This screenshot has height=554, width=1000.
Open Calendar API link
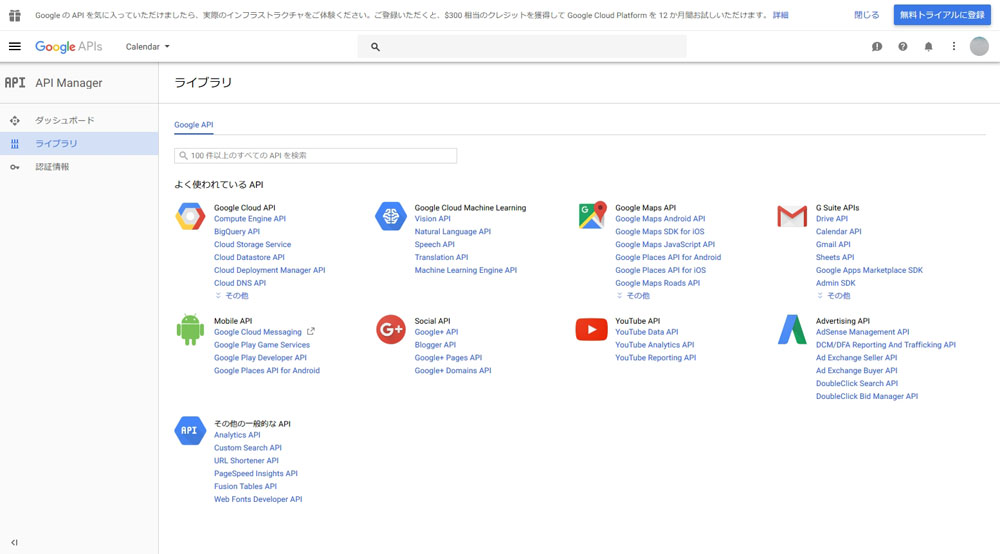tap(839, 231)
